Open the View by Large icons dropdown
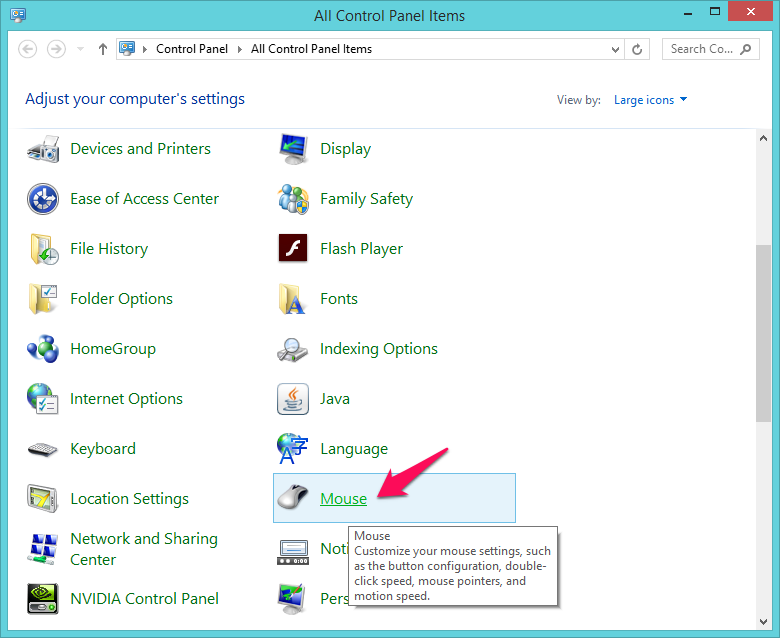The image size is (780, 638). point(651,100)
